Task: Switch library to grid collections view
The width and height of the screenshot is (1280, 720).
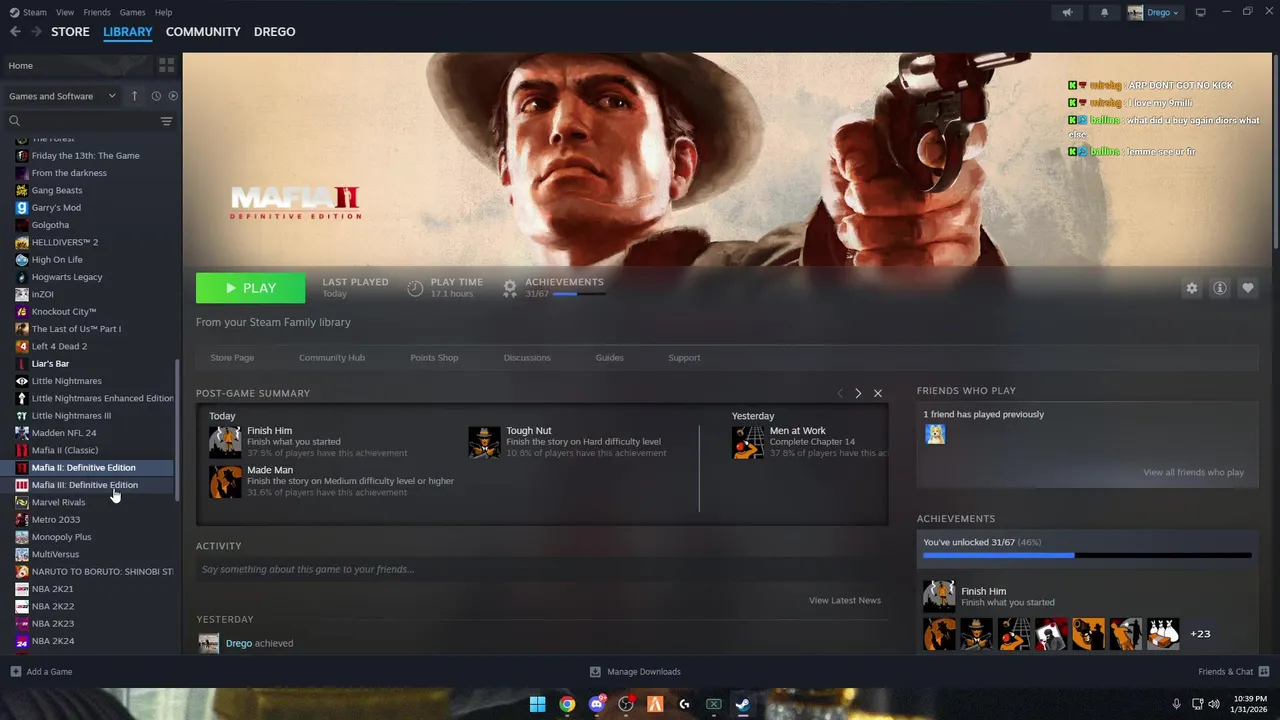Action: pos(166,65)
